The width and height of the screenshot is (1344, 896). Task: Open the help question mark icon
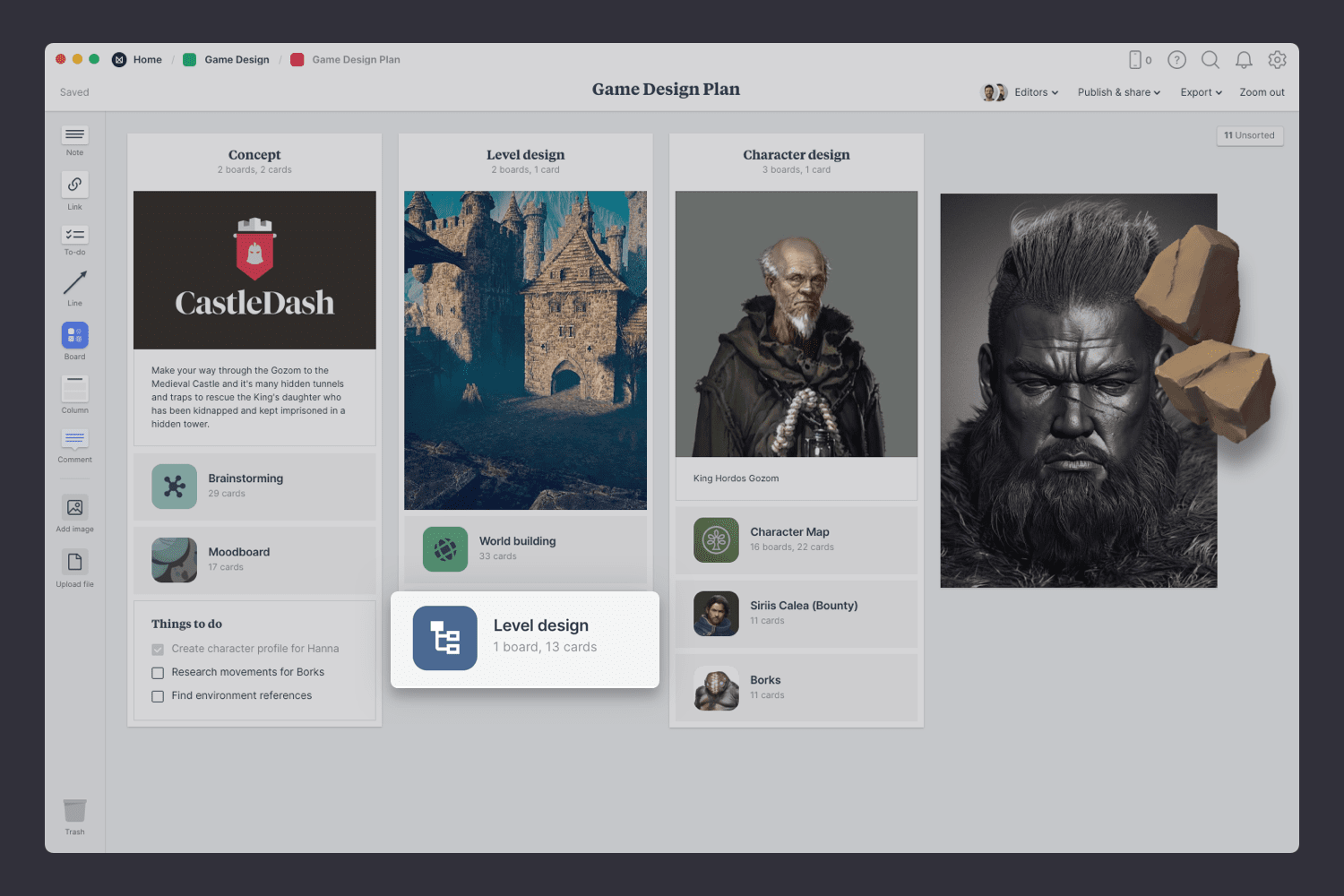(1176, 60)
